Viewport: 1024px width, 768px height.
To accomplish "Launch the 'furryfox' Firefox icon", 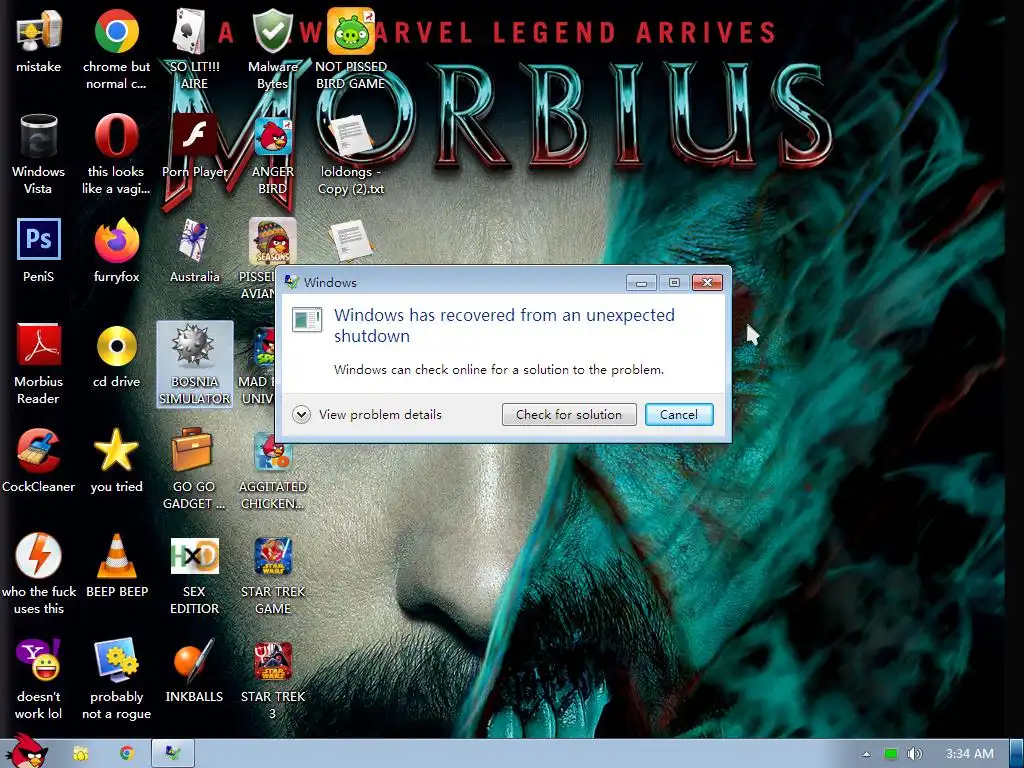I will point(116,240).
